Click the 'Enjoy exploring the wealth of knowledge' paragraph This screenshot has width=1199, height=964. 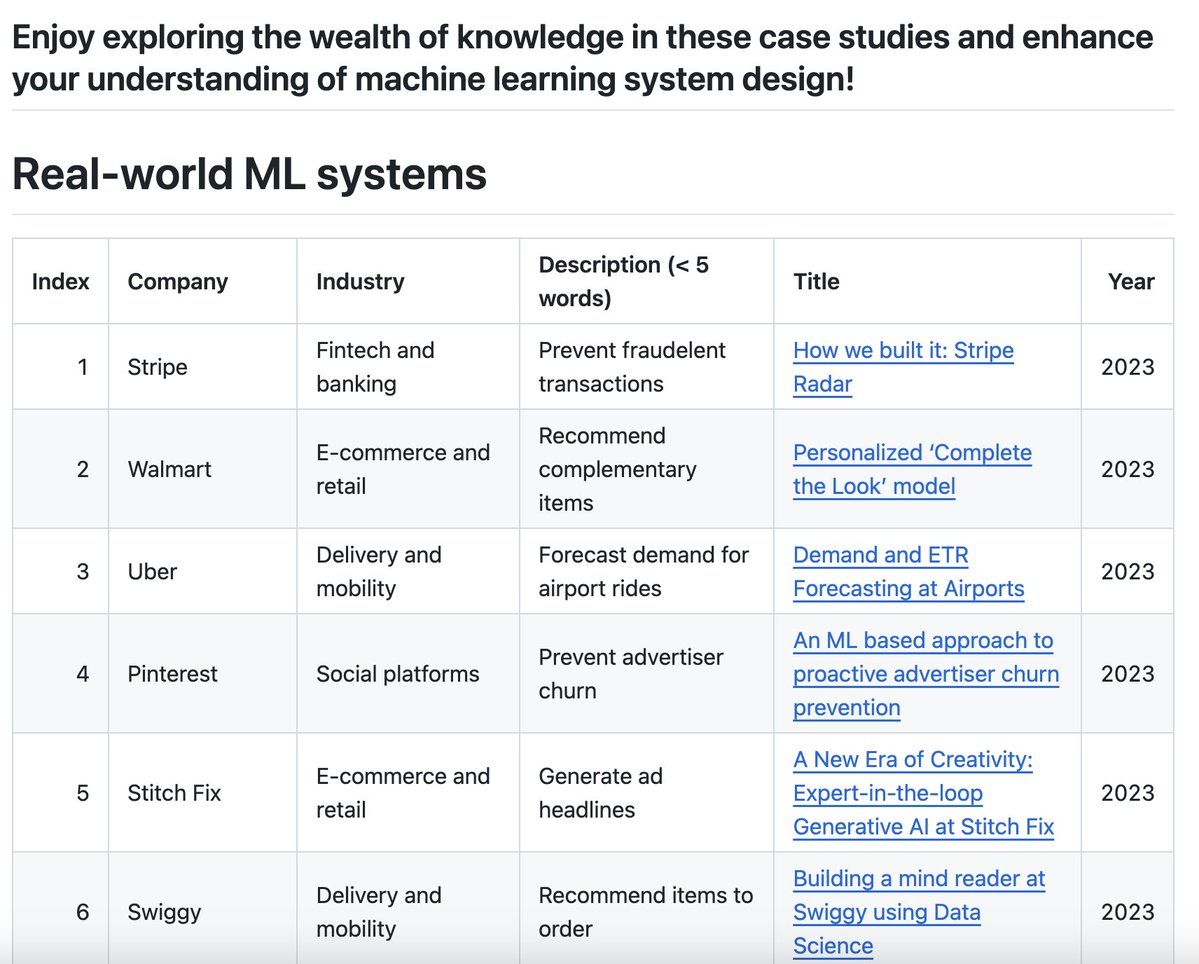click(x=583, y=58)
